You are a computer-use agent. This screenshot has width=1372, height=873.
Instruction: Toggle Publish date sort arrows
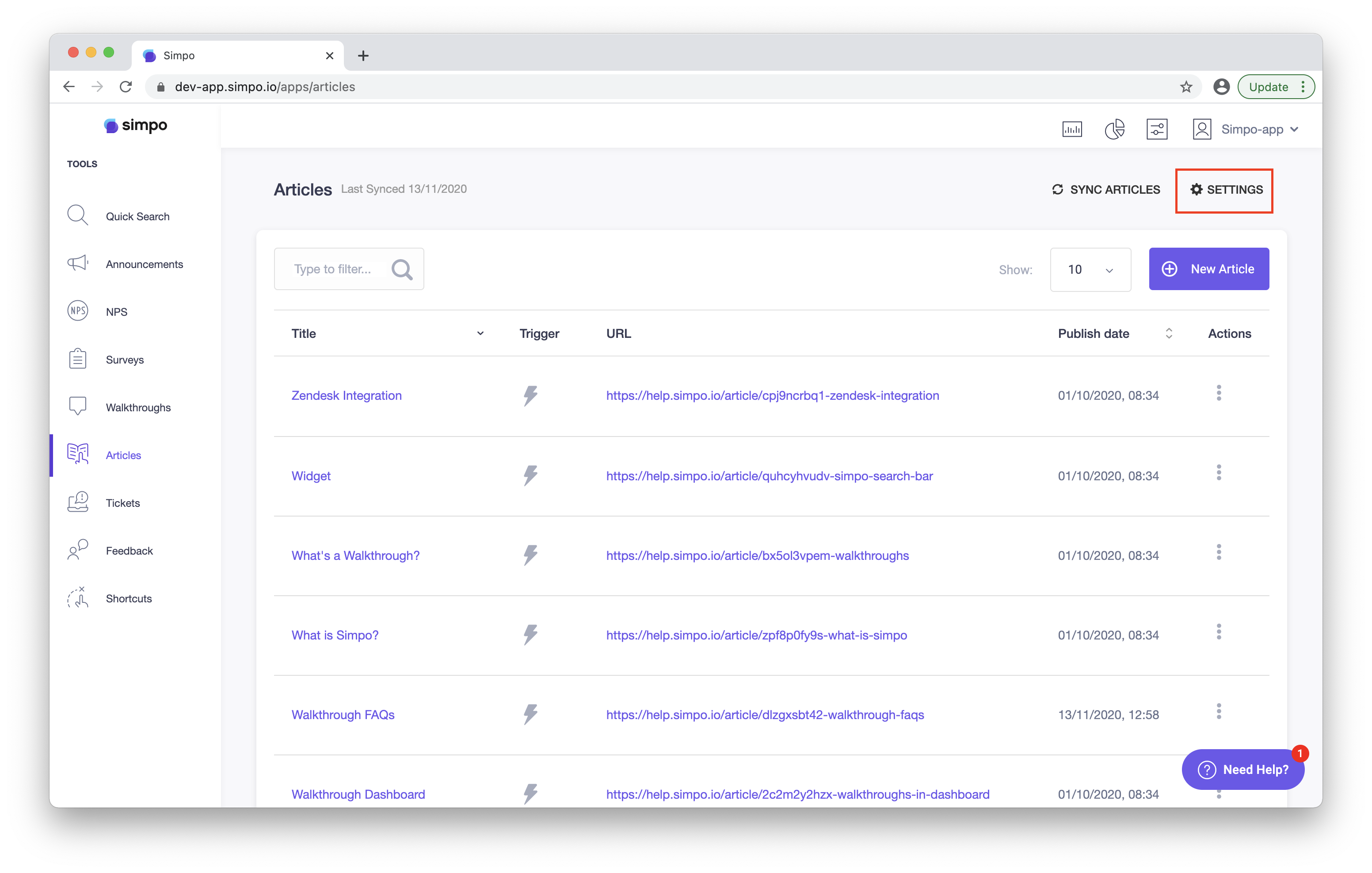pos(1169,333)
